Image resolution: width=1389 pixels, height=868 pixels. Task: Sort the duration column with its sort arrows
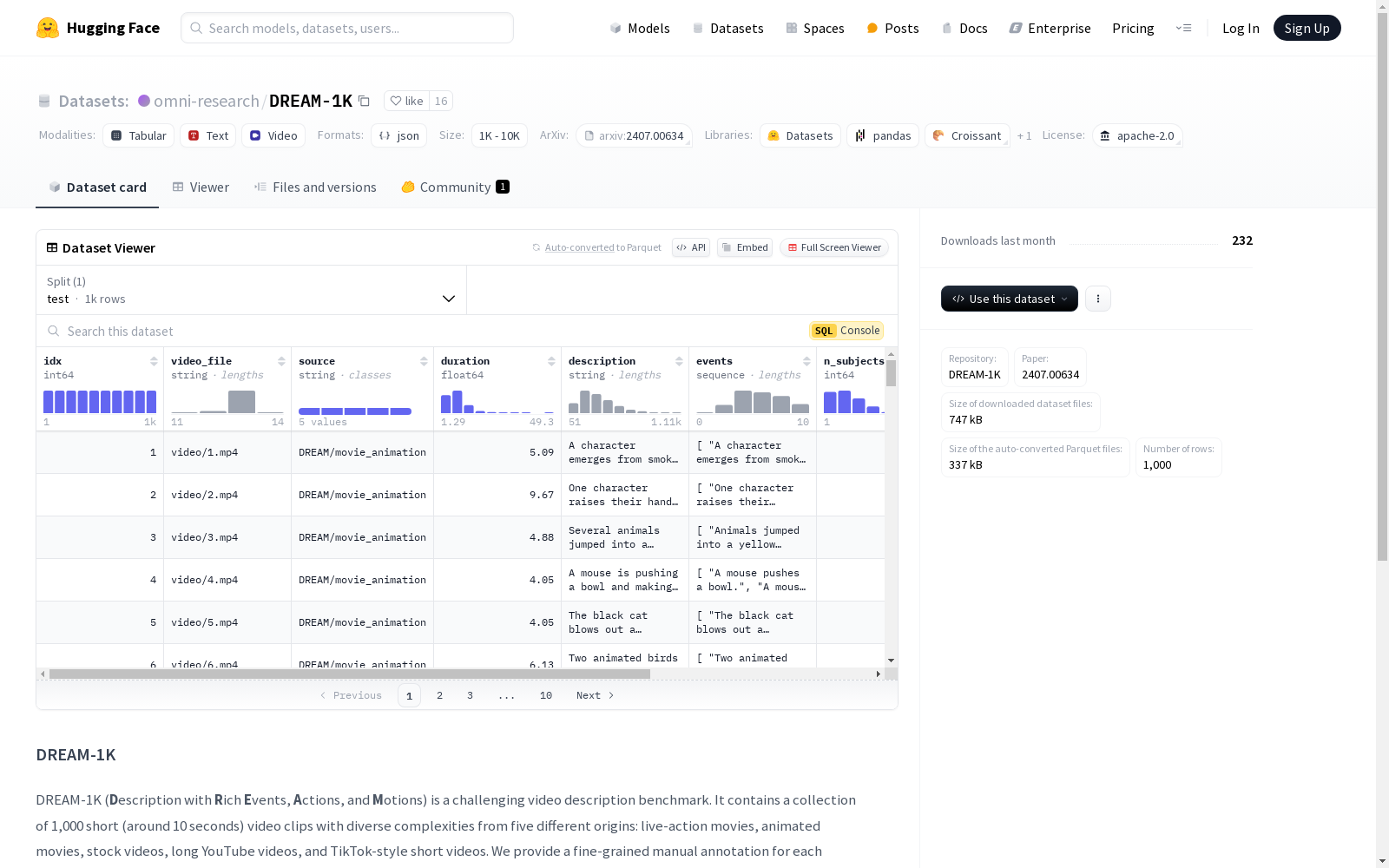pos(551,361)
